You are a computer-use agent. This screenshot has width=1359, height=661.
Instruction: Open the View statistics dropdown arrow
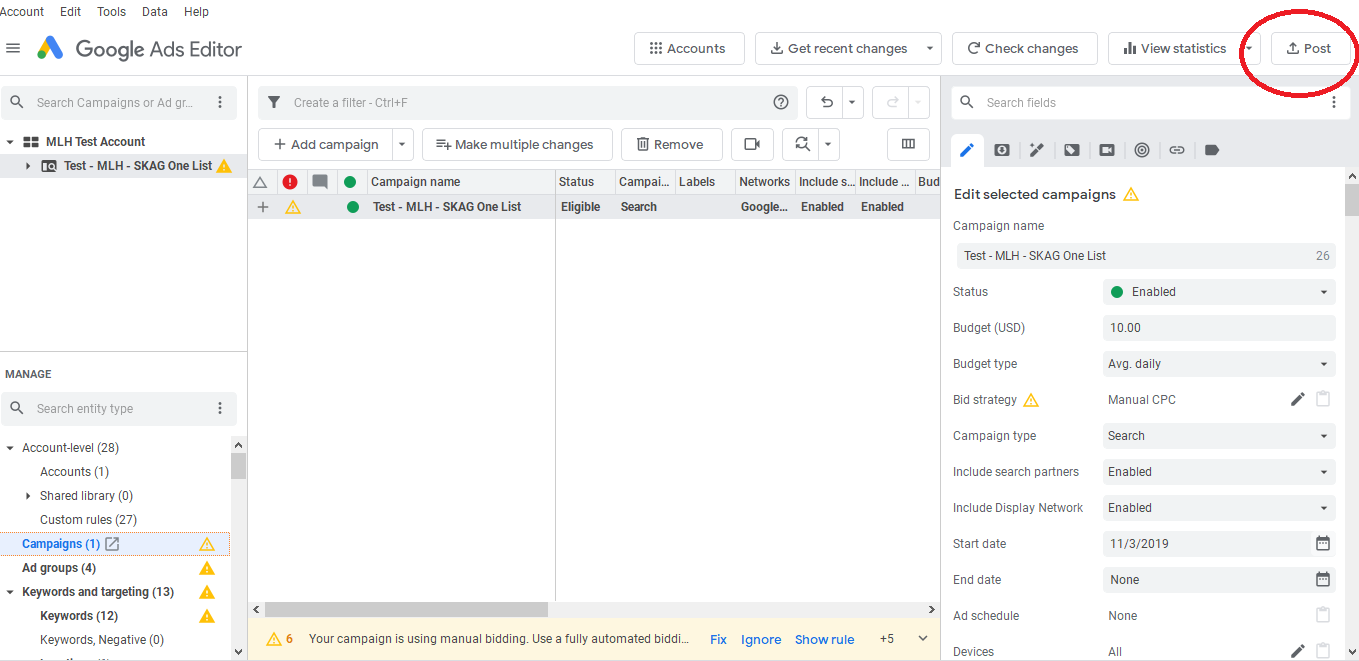click(1248, 48)
